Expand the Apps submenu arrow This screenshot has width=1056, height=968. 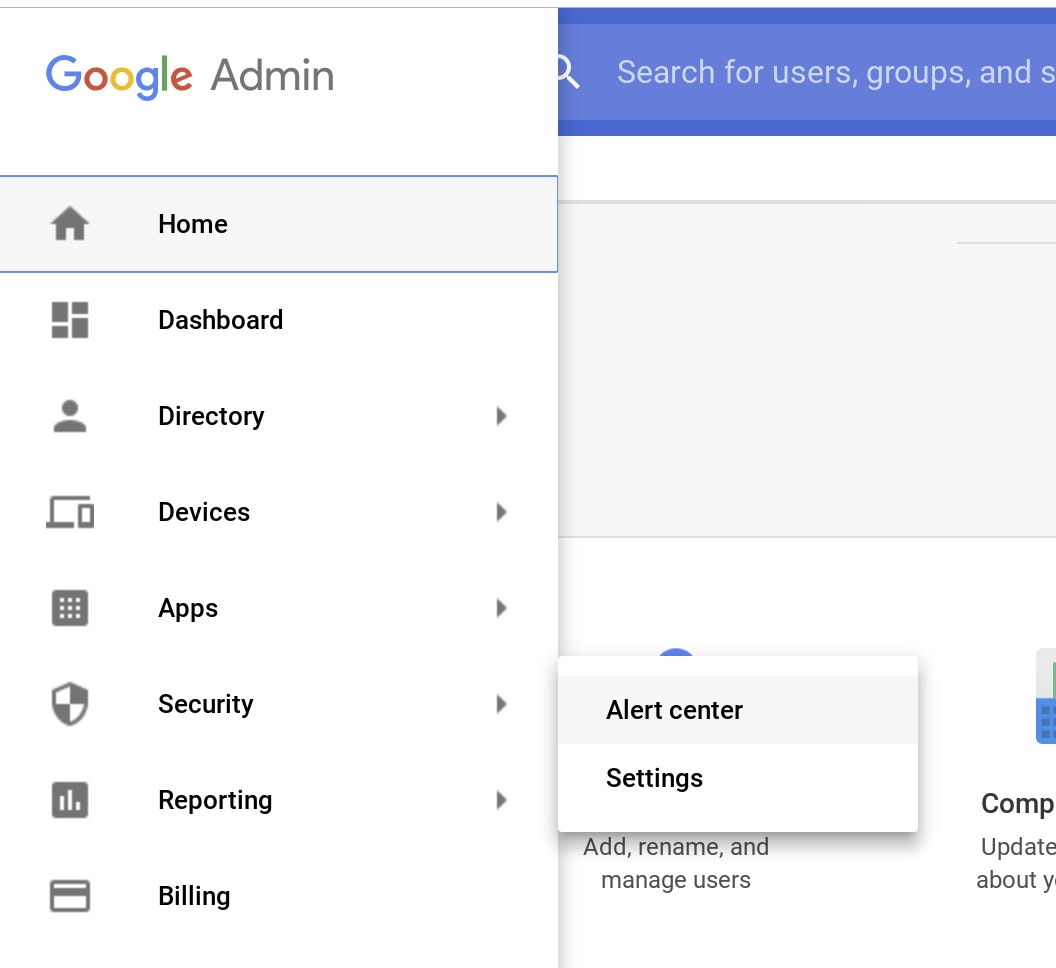[501, 608]
